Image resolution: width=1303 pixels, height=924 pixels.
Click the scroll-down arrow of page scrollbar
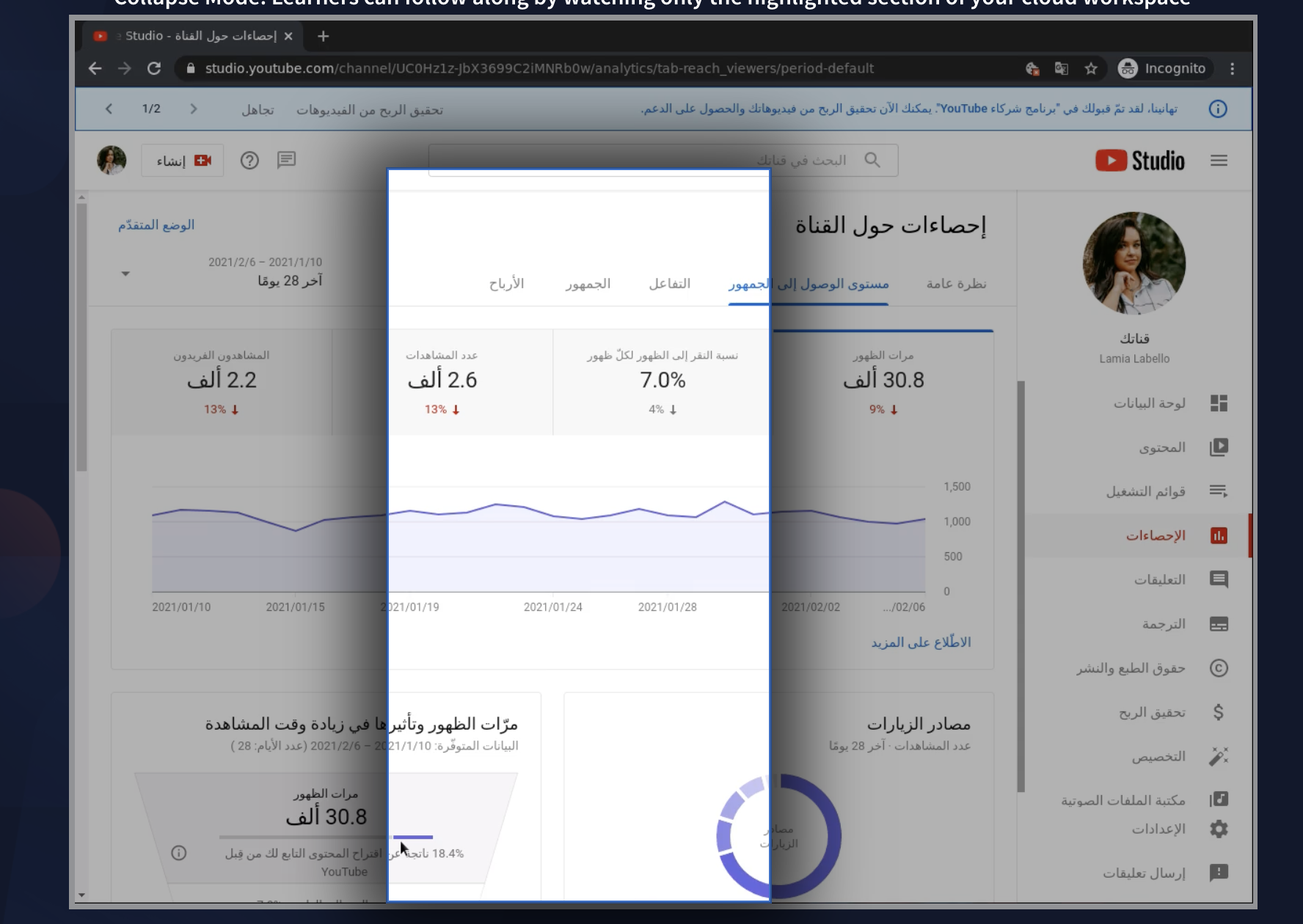tap(81, 895)
